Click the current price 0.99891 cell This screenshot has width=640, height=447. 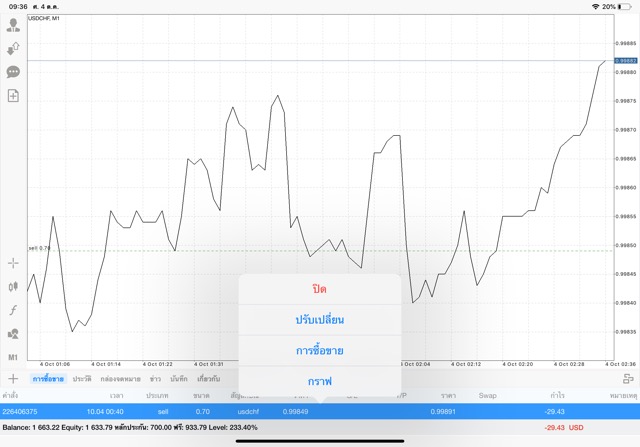coord(443,411)
